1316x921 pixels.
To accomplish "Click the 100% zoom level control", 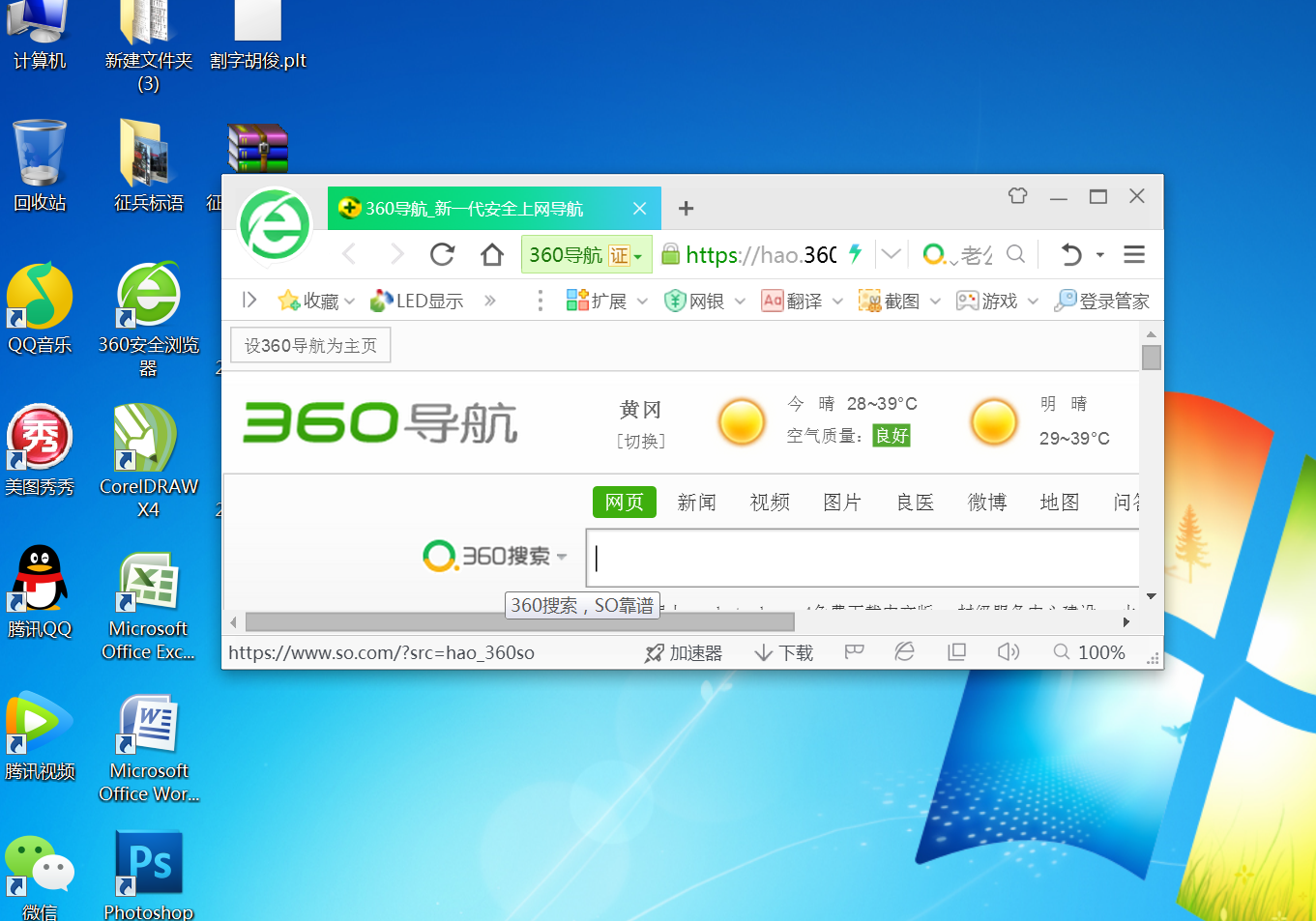I will coord(1090,652).
